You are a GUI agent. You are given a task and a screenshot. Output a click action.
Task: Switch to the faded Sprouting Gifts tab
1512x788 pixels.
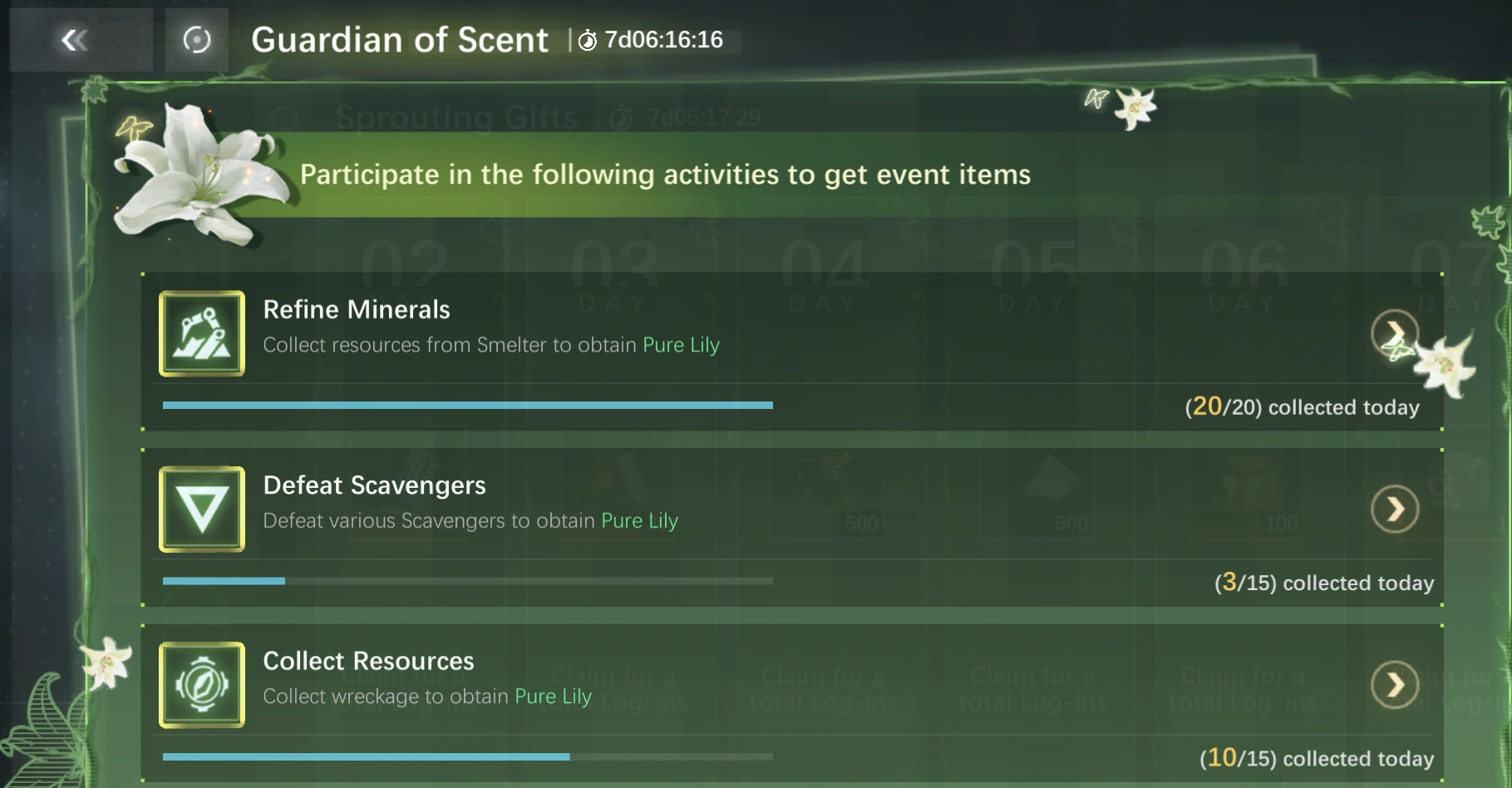pos(456,118)
